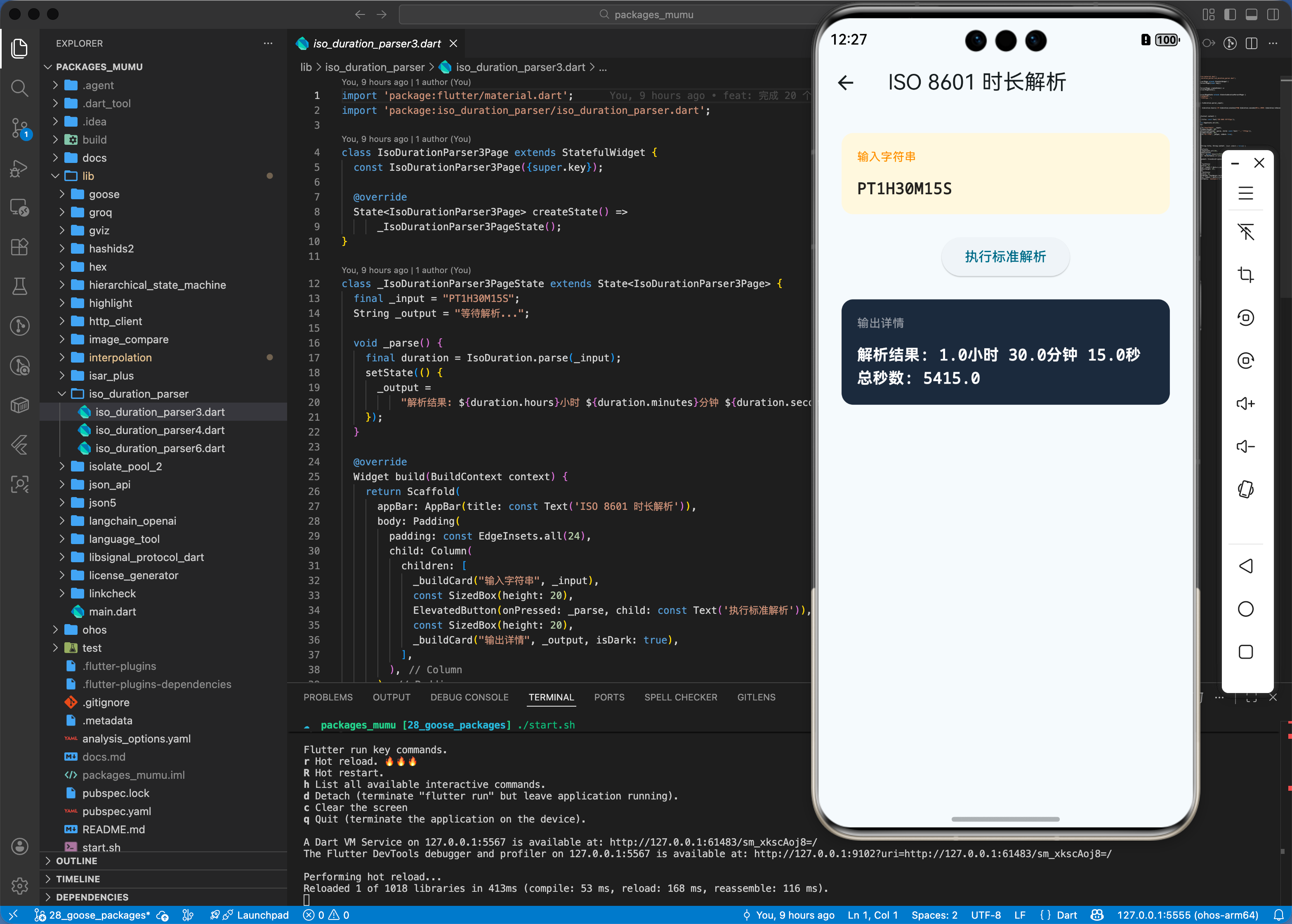Toggle primary sidebar layout button

[x=1230, y=14]
